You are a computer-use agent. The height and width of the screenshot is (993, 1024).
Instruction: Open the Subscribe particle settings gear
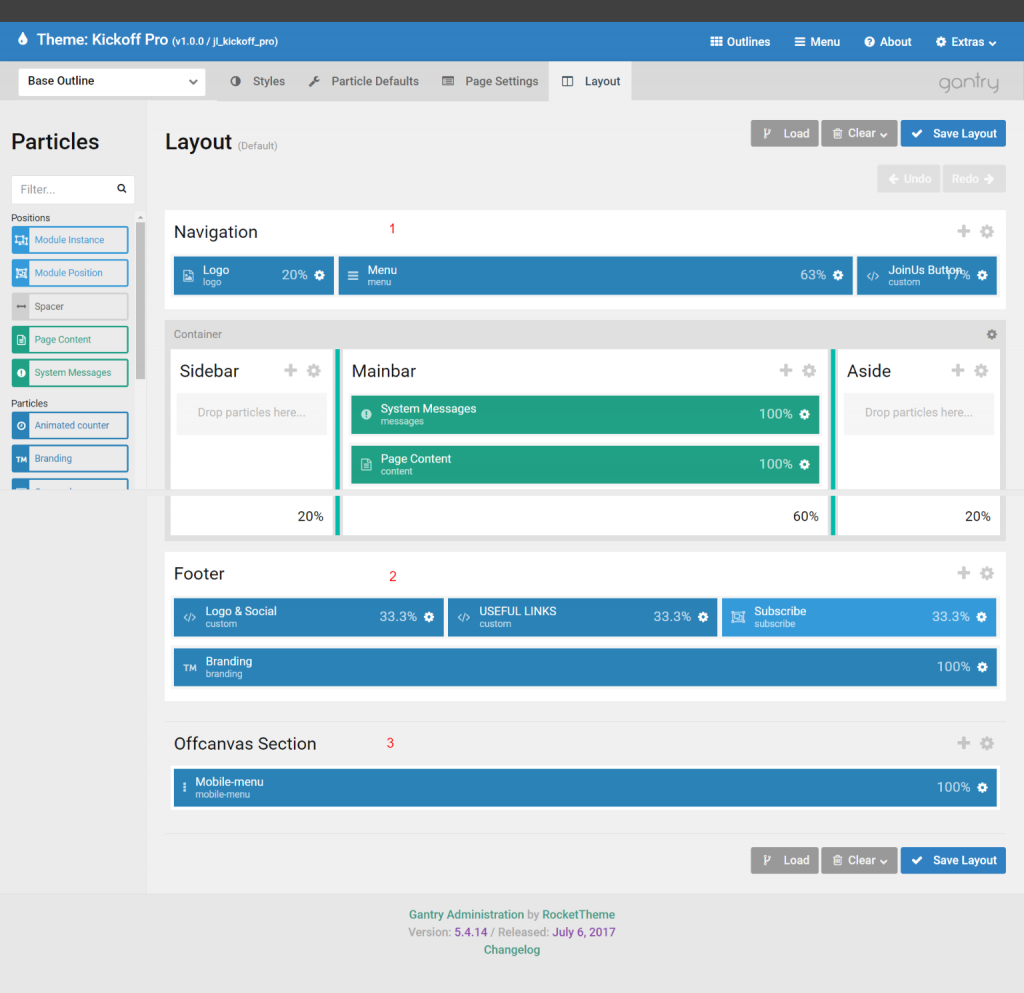click(983, 617)
